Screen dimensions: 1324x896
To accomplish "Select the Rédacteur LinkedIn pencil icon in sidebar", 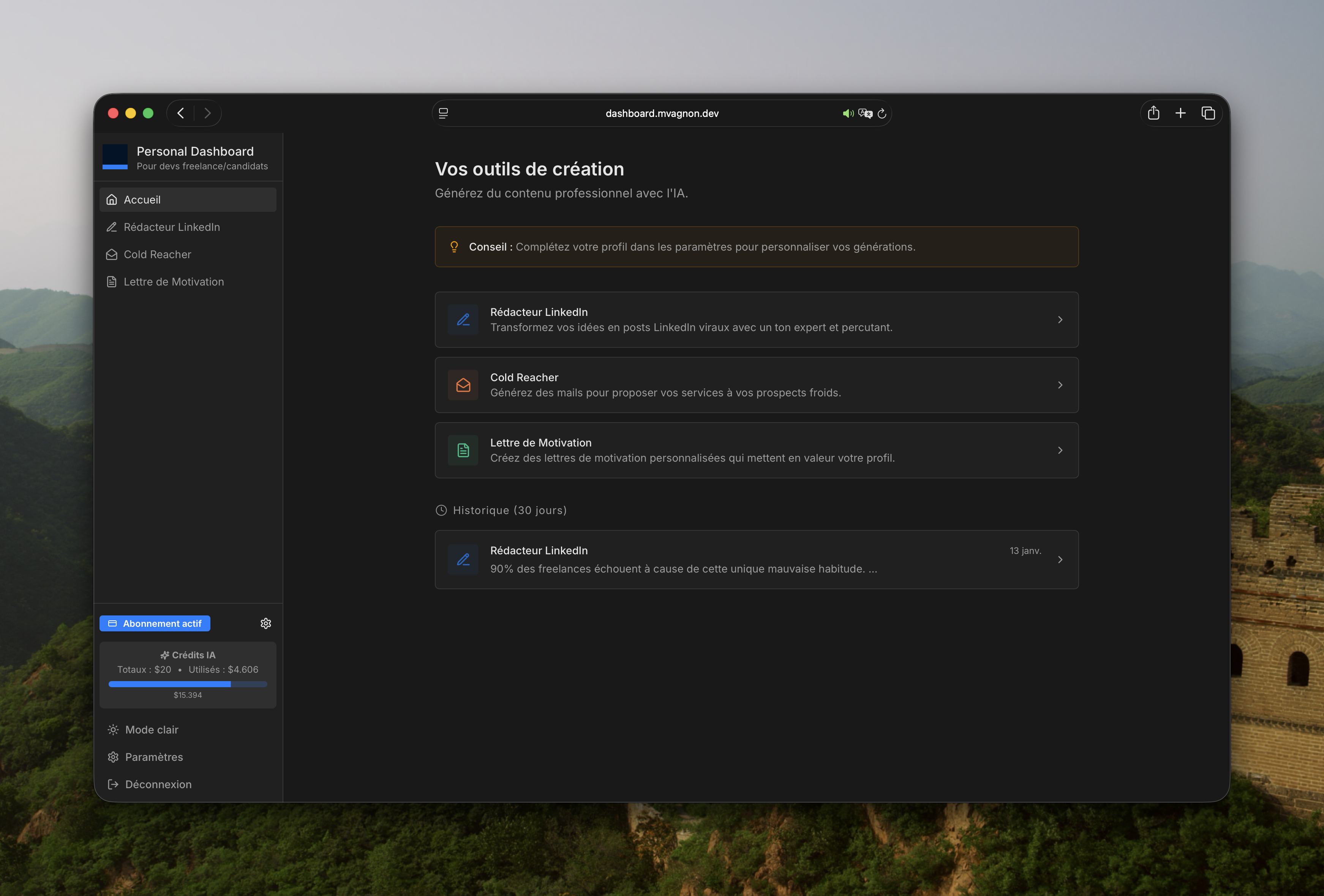I will click(x=112, y=227).
